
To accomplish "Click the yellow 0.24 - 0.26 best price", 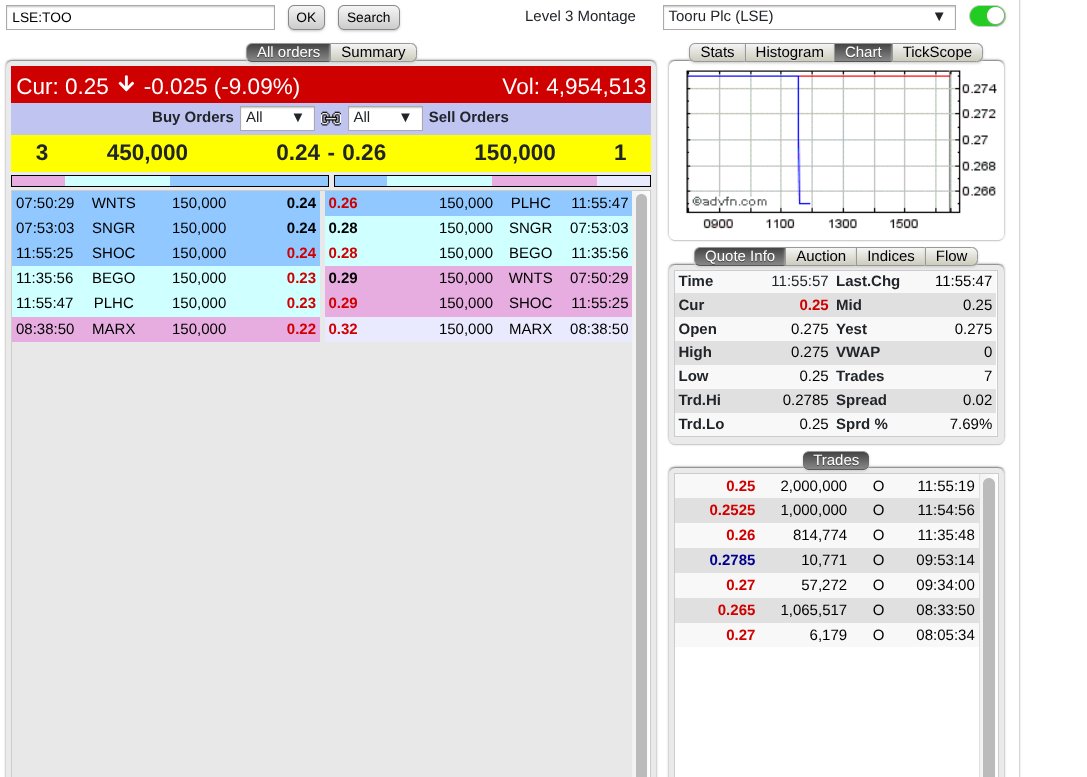I will pos(331,152).
